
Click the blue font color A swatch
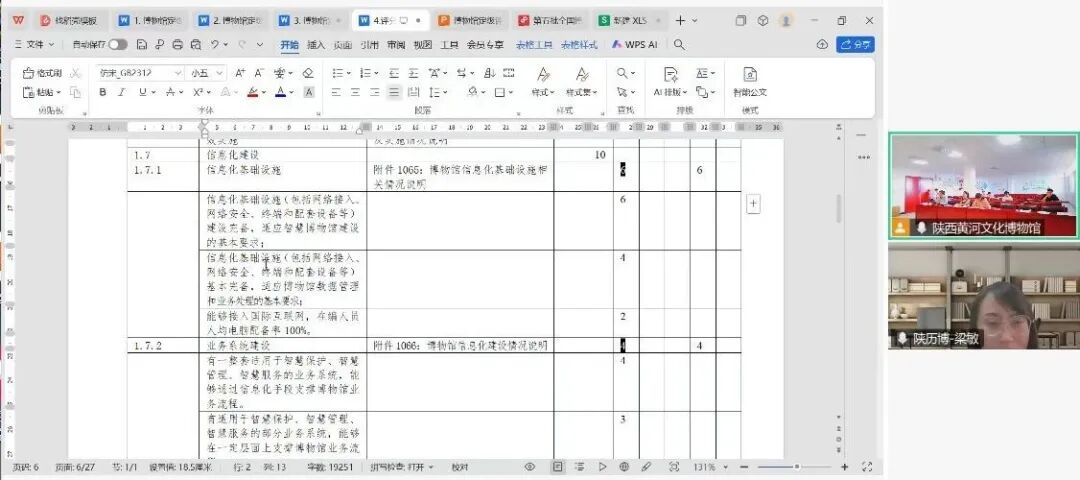point(280,92)
